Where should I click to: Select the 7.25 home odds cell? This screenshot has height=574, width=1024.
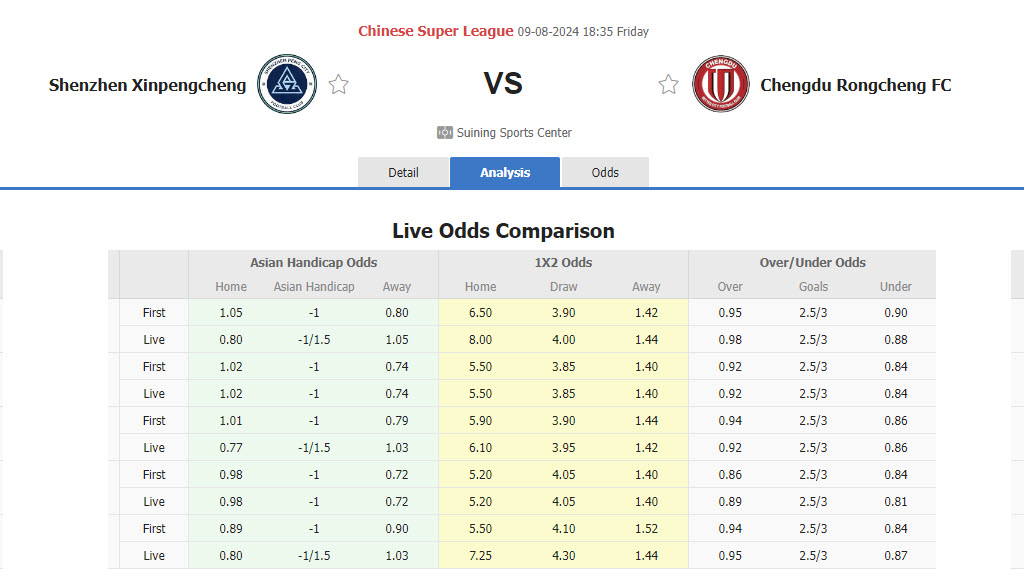point(480,555)
